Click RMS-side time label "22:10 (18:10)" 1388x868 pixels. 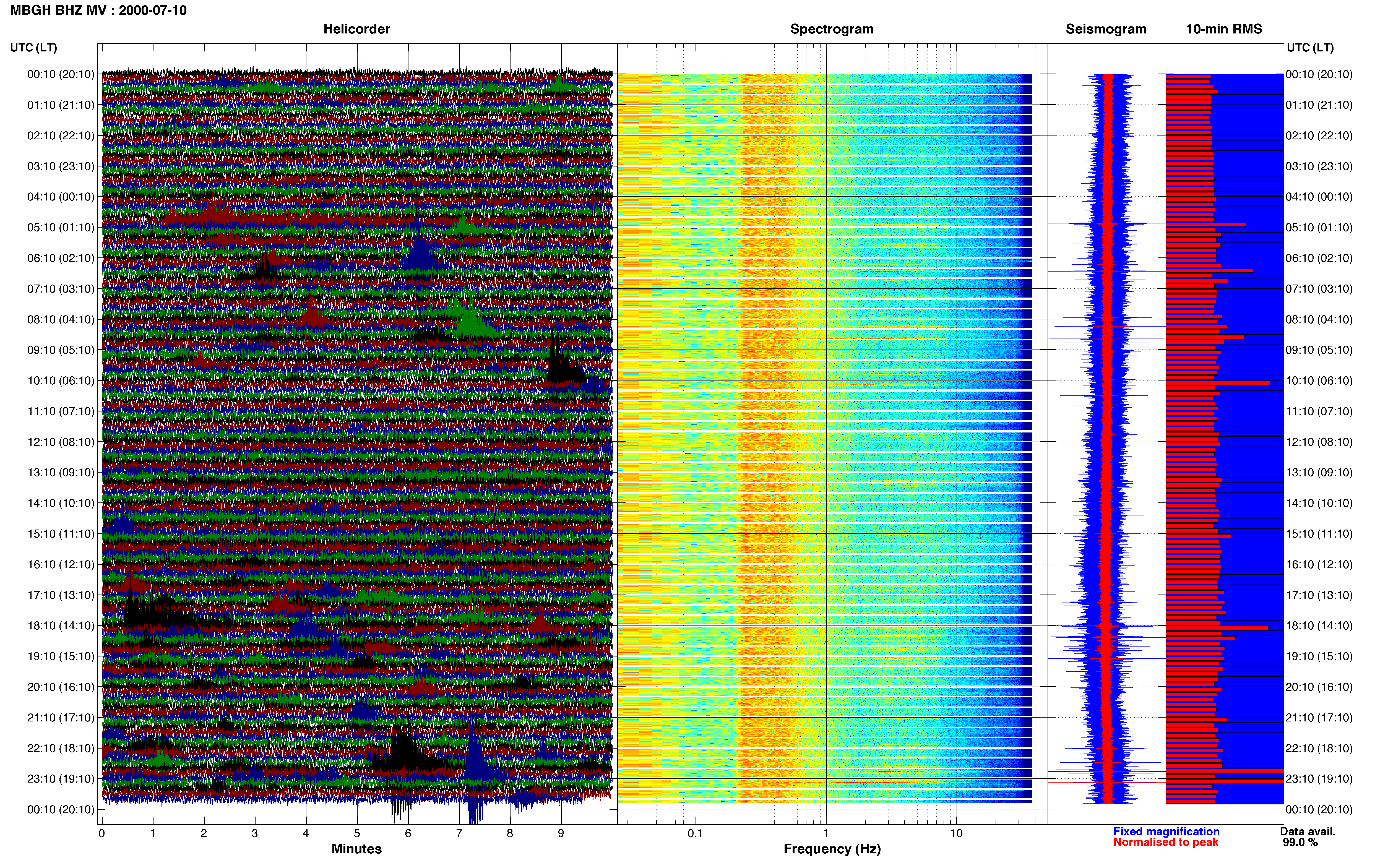pos(1319,748)
